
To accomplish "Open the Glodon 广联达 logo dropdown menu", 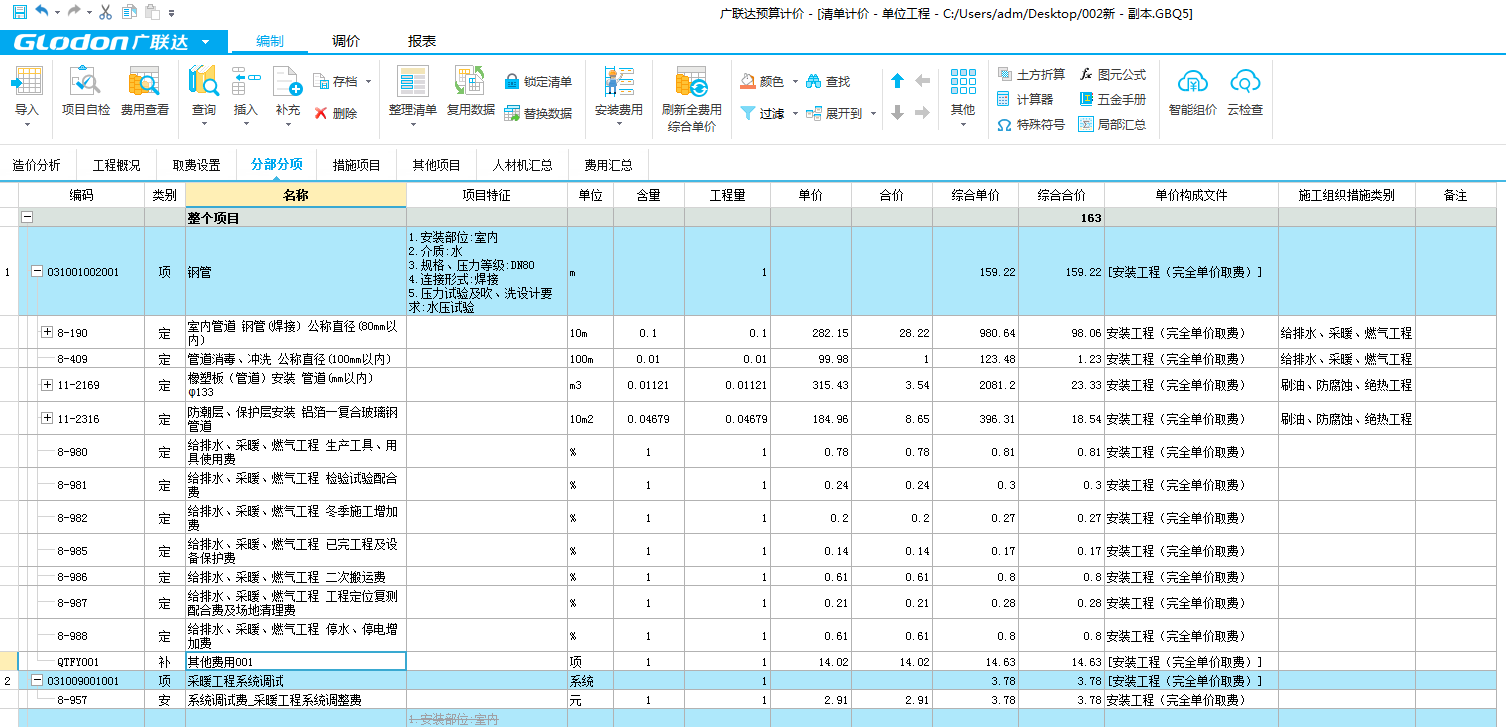I will [205, 42].
